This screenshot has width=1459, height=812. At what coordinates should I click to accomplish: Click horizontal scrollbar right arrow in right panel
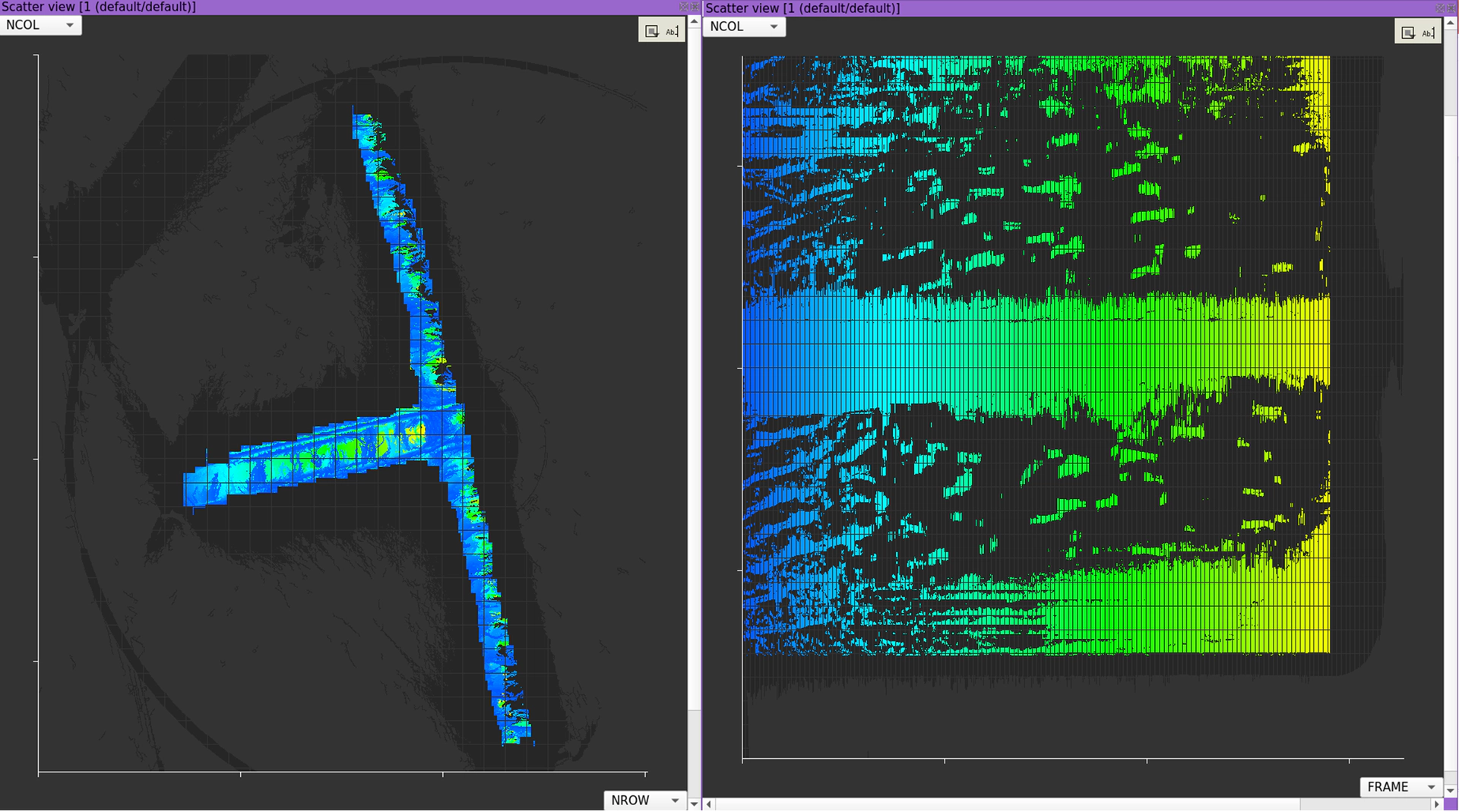point(1436,804)
